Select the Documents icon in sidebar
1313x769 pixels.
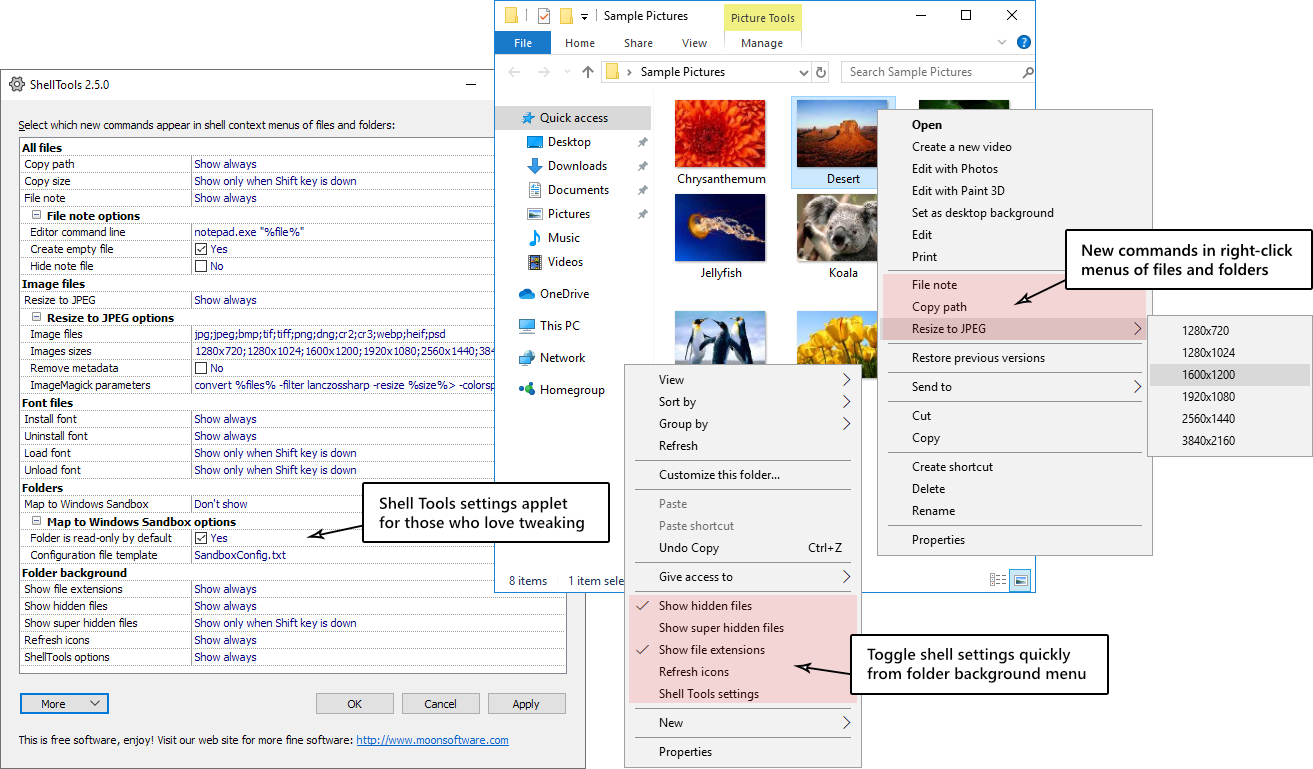(x=535, y=190)
